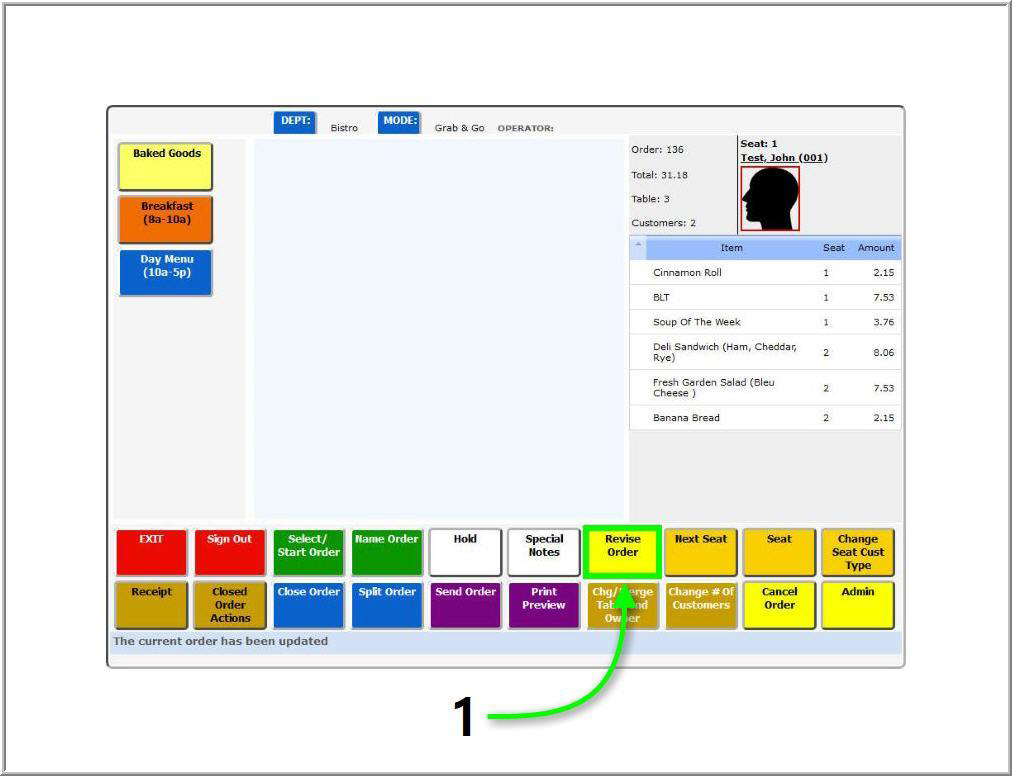Advance to Next Seat
The height and width of the screenshot is (776, 1012).
[701, 552]
